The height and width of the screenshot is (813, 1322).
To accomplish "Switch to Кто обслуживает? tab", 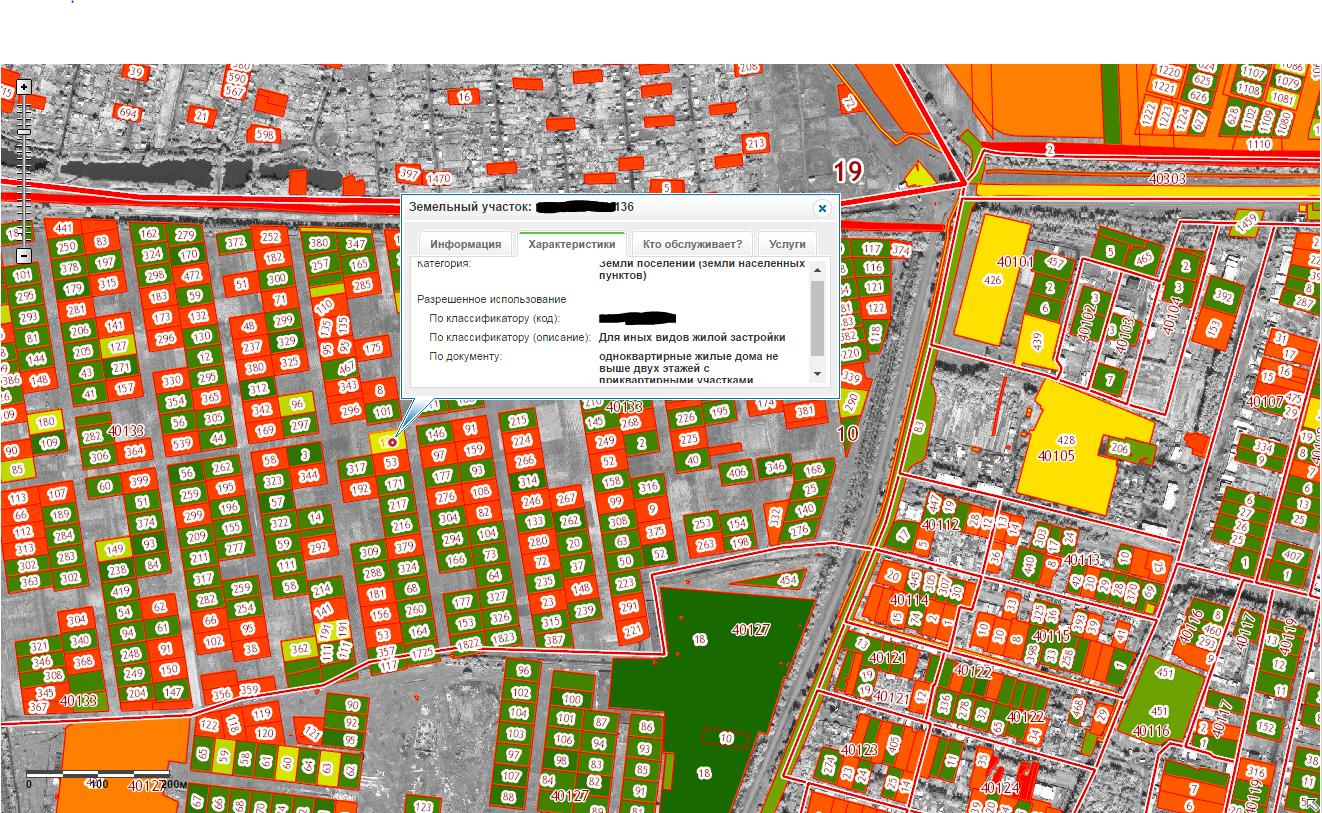I will 692,244.
